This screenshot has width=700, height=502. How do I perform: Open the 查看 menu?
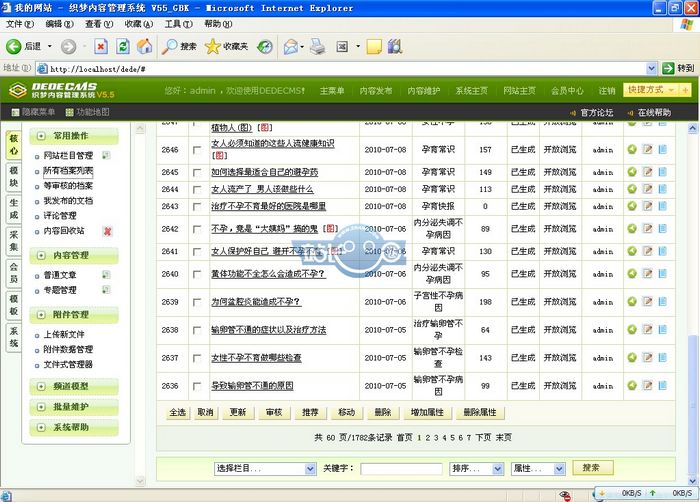click(99, 24)
